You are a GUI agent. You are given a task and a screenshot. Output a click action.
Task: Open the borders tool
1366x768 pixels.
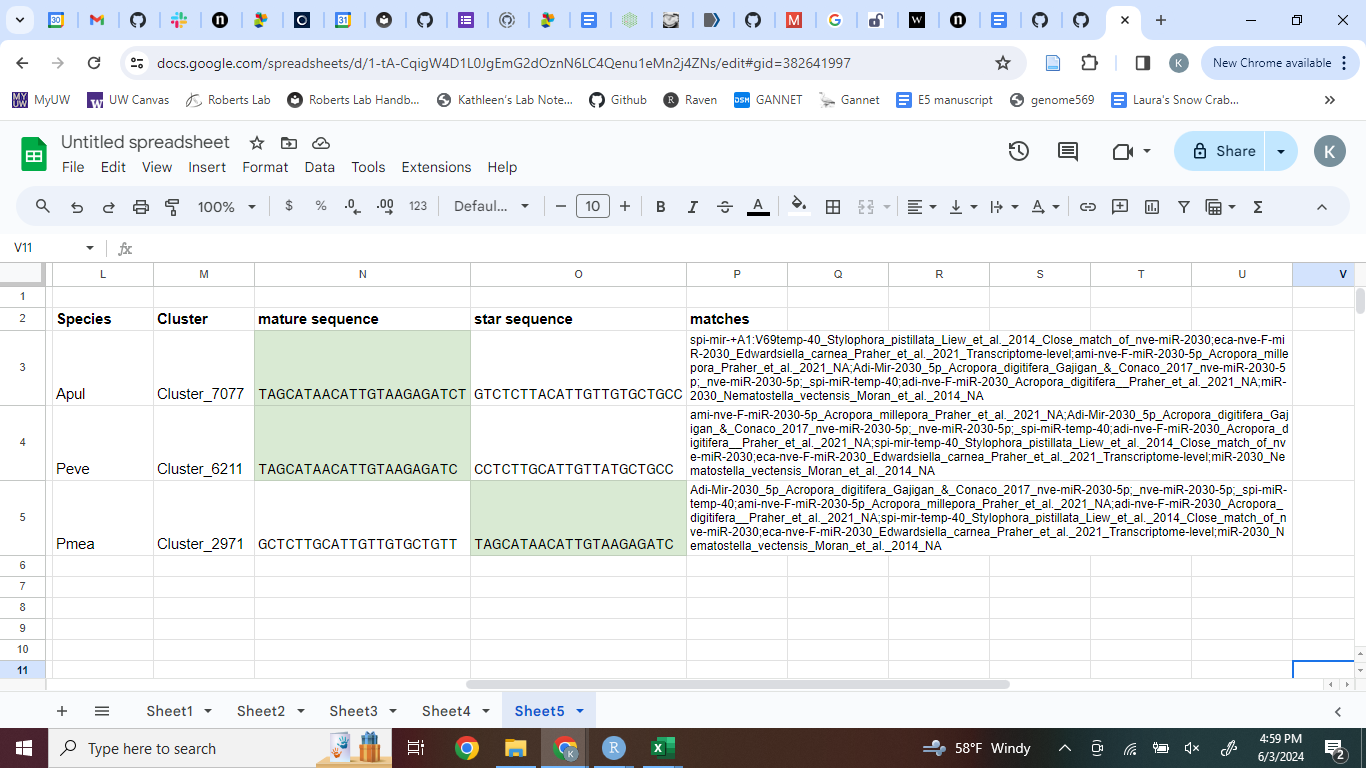832,207
